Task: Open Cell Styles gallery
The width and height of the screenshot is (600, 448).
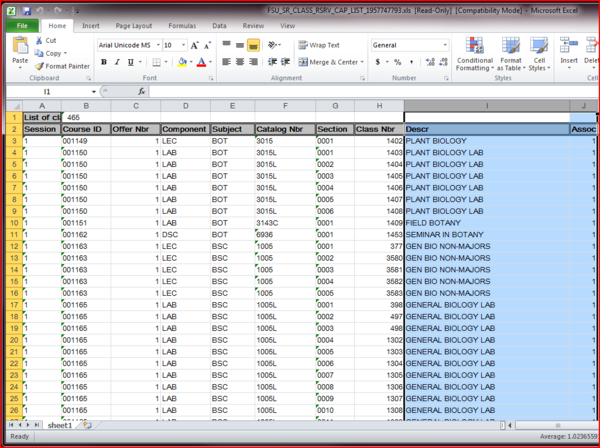Action: (x=539, y=54)
